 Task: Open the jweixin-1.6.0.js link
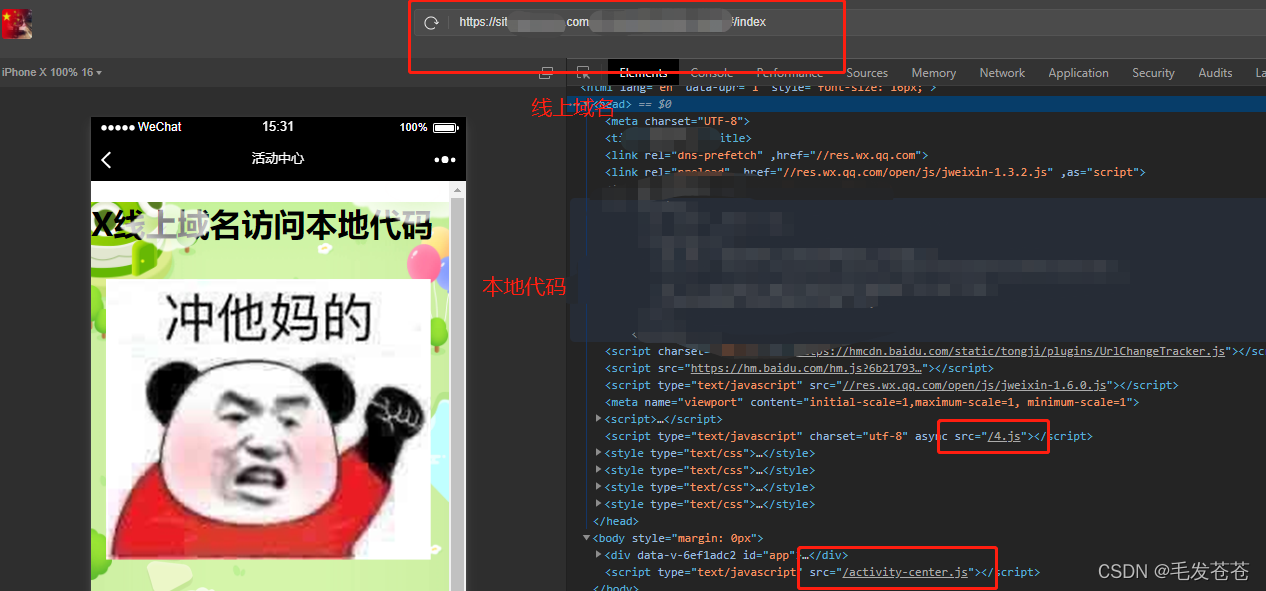point(974,385)
